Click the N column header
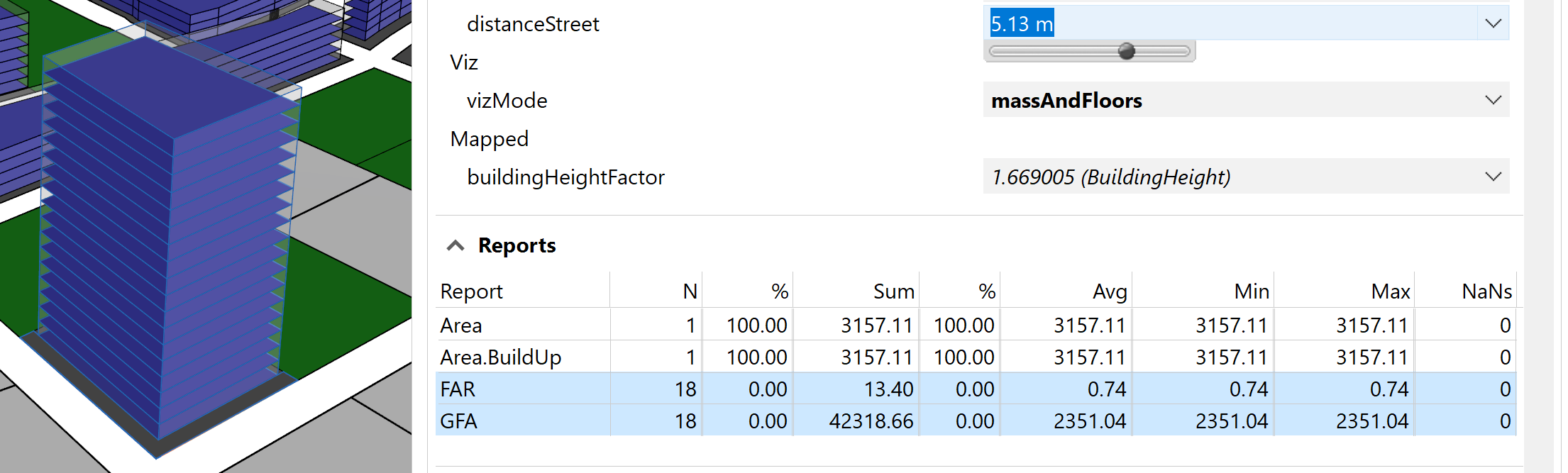1568x473 pixels. tap(690, 291)
